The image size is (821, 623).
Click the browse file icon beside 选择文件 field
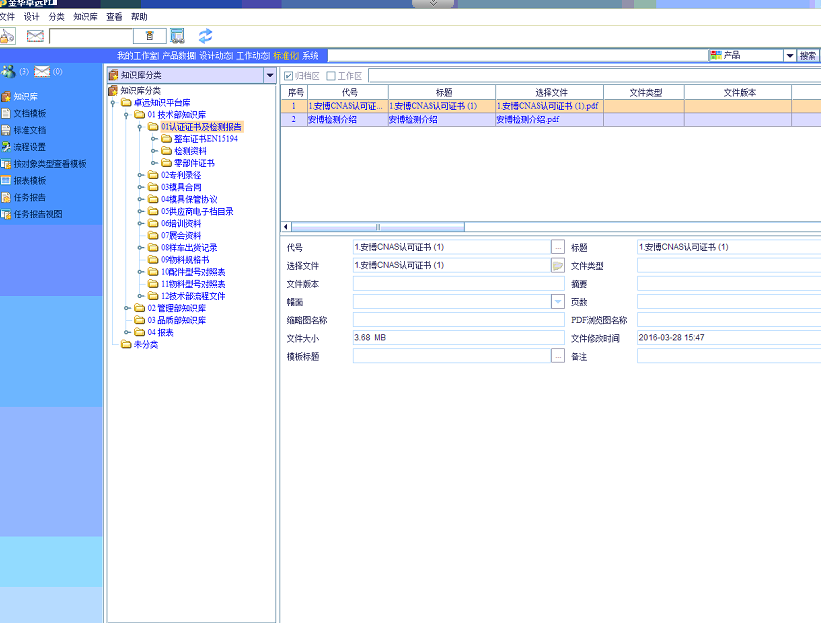[x=558, y=265]
